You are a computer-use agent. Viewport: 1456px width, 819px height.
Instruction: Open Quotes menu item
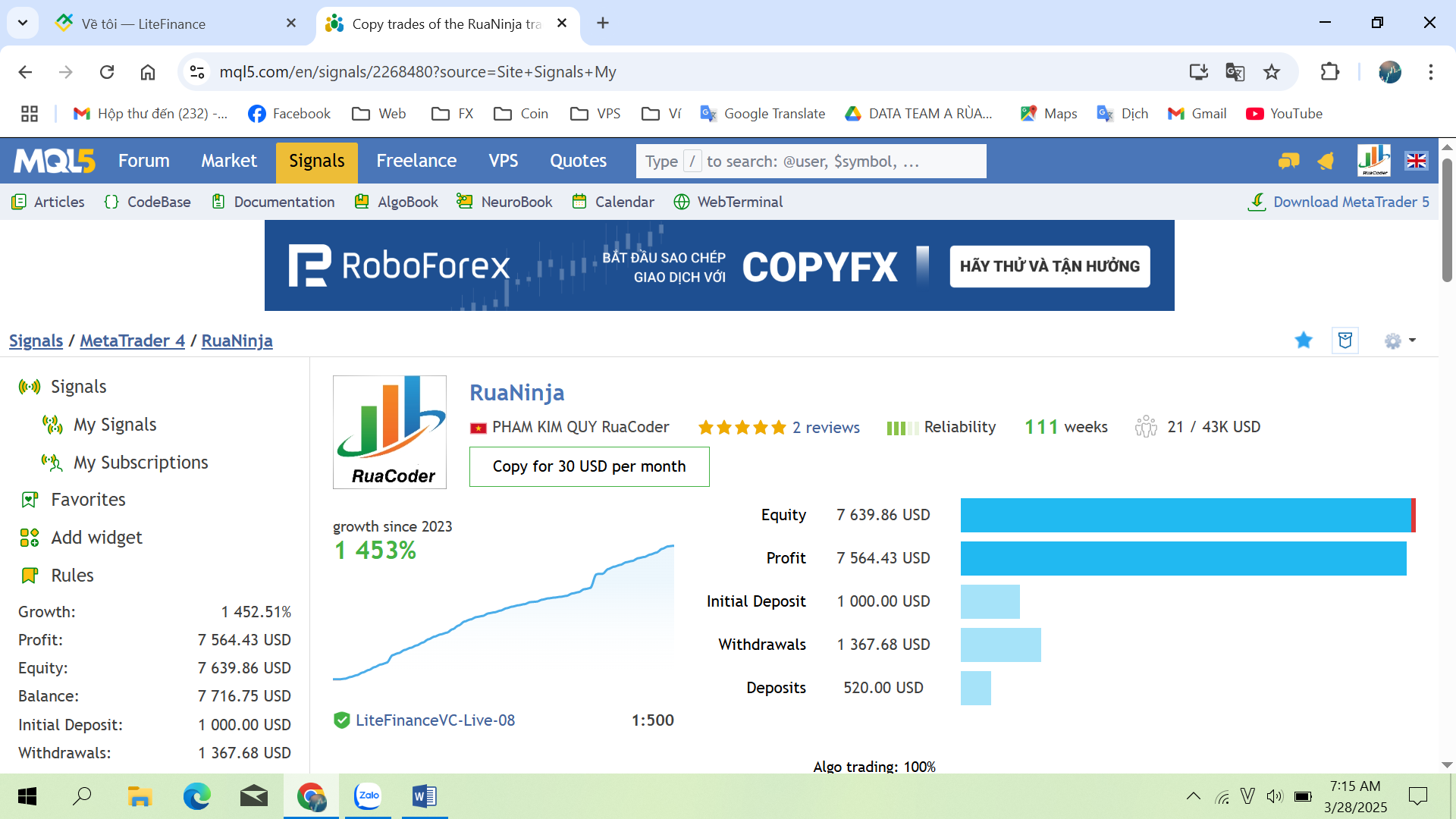coord(579,161)
